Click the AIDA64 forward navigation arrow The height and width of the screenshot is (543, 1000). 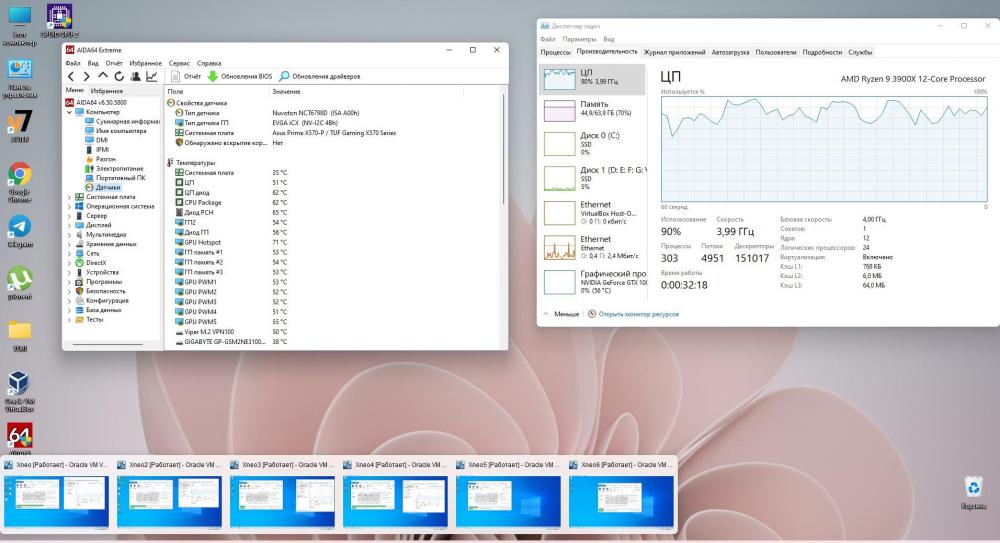tap(87, 77)
